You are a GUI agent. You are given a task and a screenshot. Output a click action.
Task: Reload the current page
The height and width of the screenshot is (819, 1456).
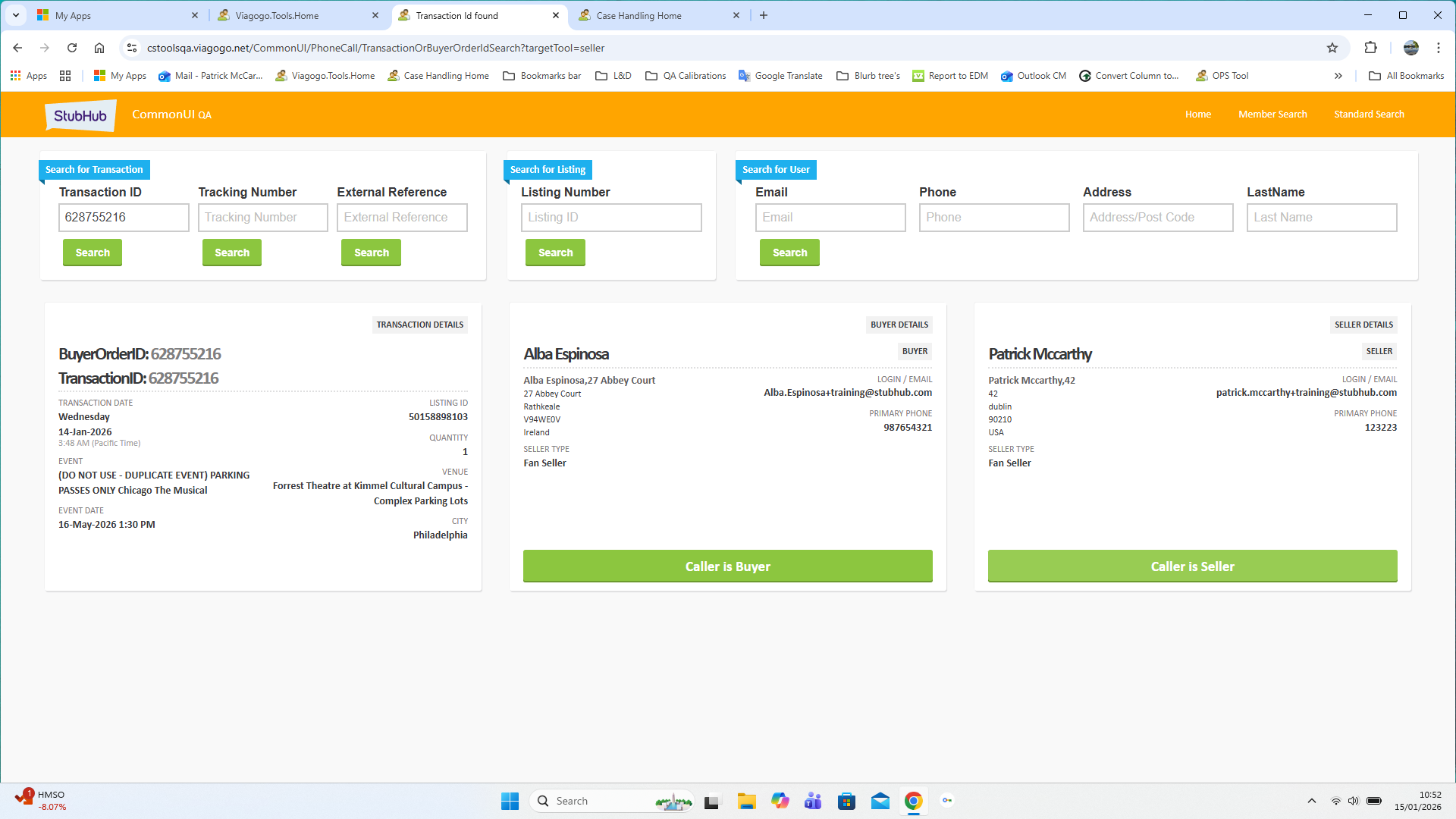tap(72, 48)
